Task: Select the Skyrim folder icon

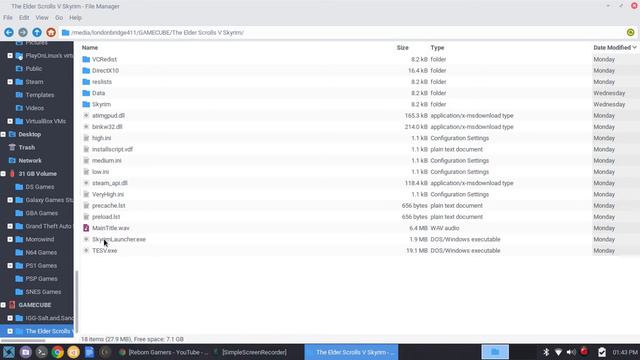Action: point(86,104)
